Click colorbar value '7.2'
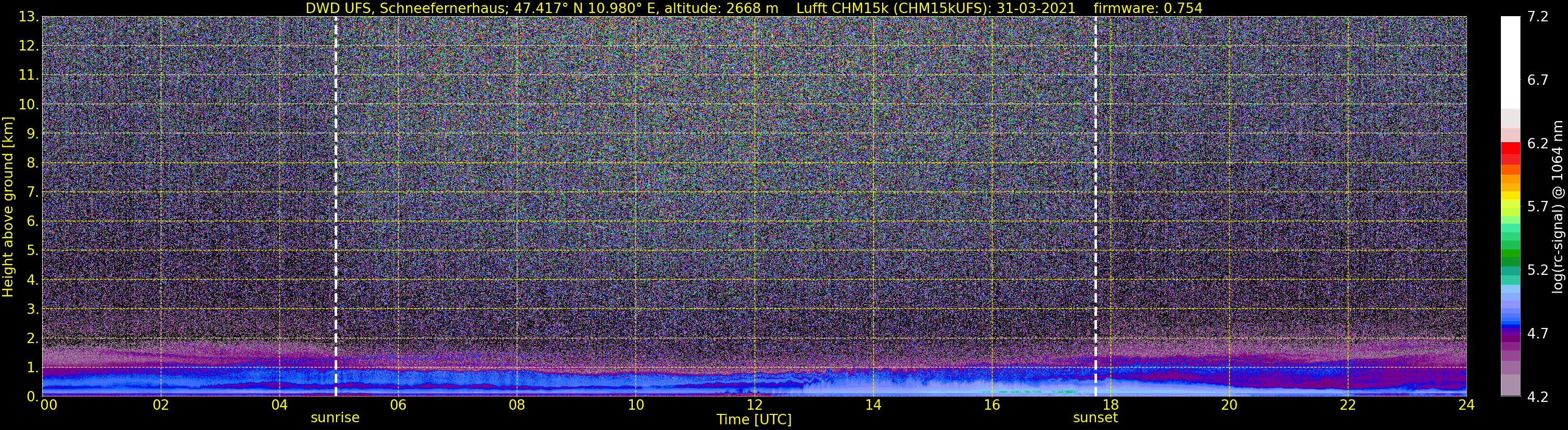The image size is (1568, 430). coord(1538,17)
